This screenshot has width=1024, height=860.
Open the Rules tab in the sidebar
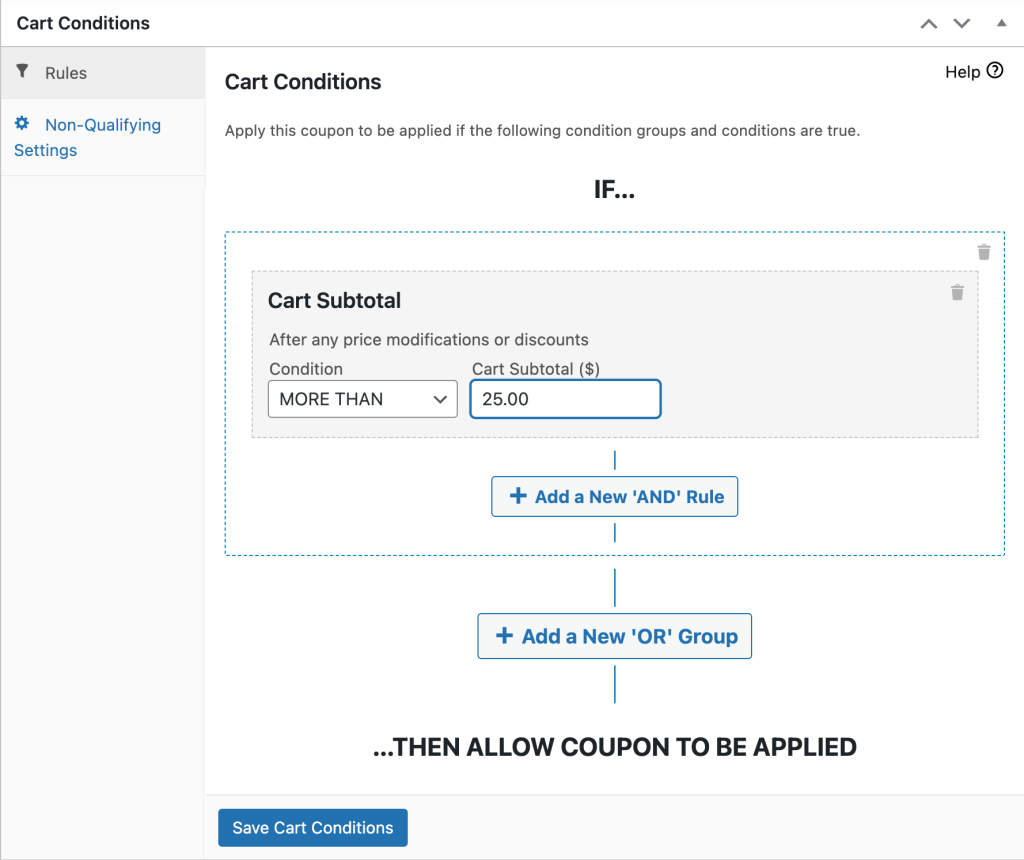[103, 72]
